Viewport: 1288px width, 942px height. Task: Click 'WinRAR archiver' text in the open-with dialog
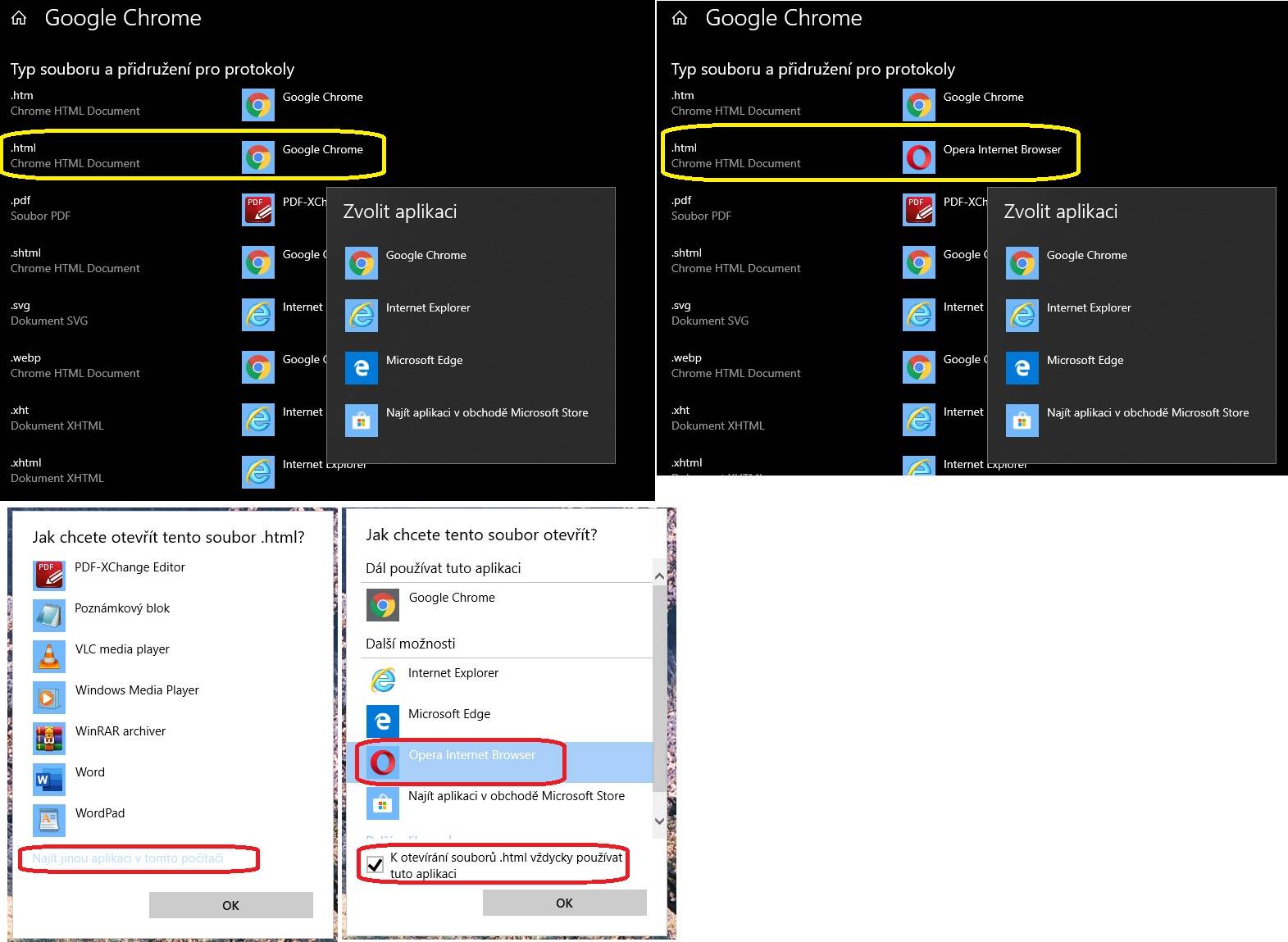pyautogui.click(x=121, y=731)
